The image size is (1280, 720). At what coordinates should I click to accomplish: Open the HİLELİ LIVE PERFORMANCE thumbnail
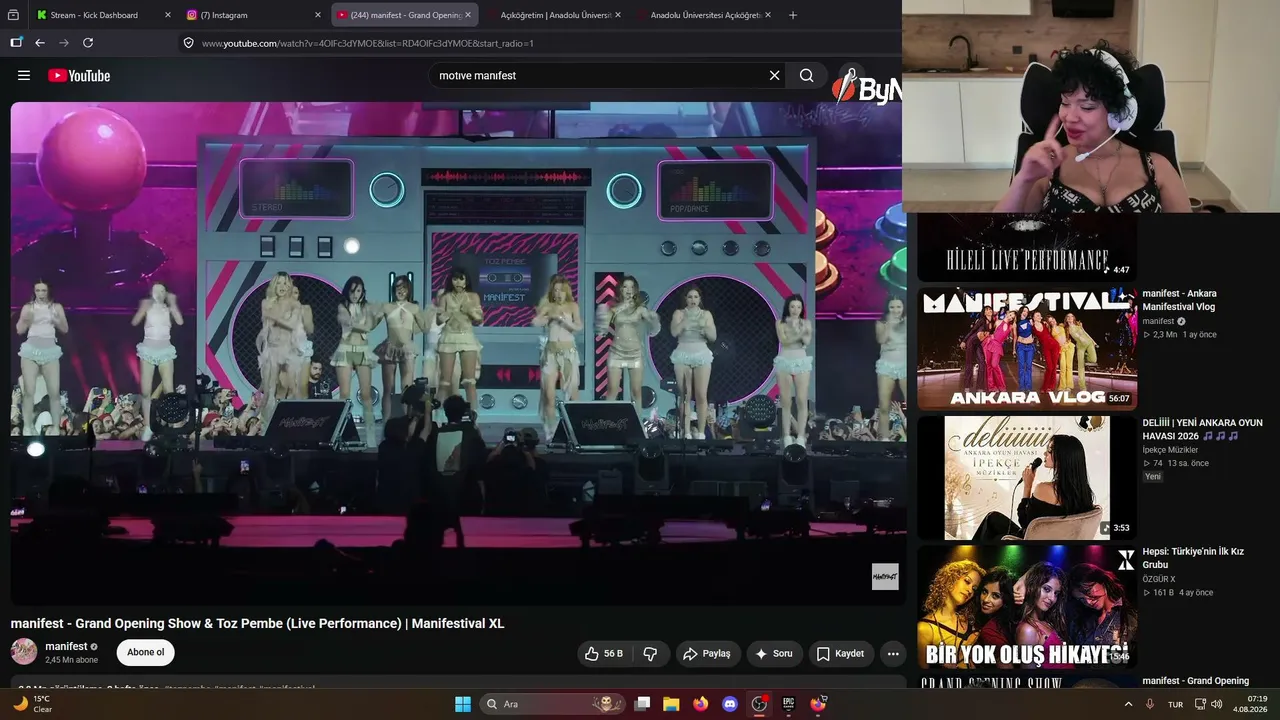pyautogui.click(x=1027, y=248)
